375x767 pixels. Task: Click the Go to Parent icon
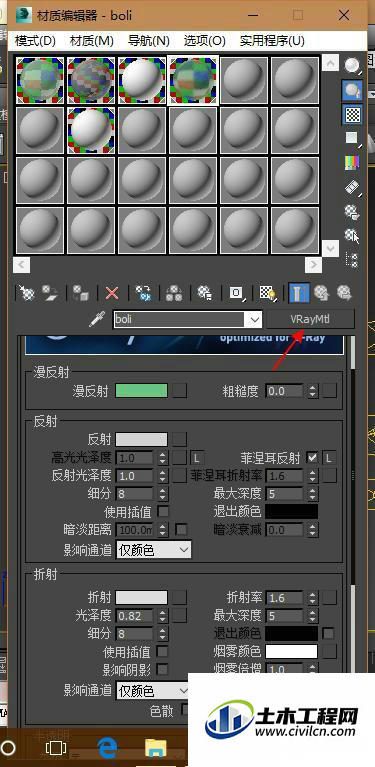point(321,293)
